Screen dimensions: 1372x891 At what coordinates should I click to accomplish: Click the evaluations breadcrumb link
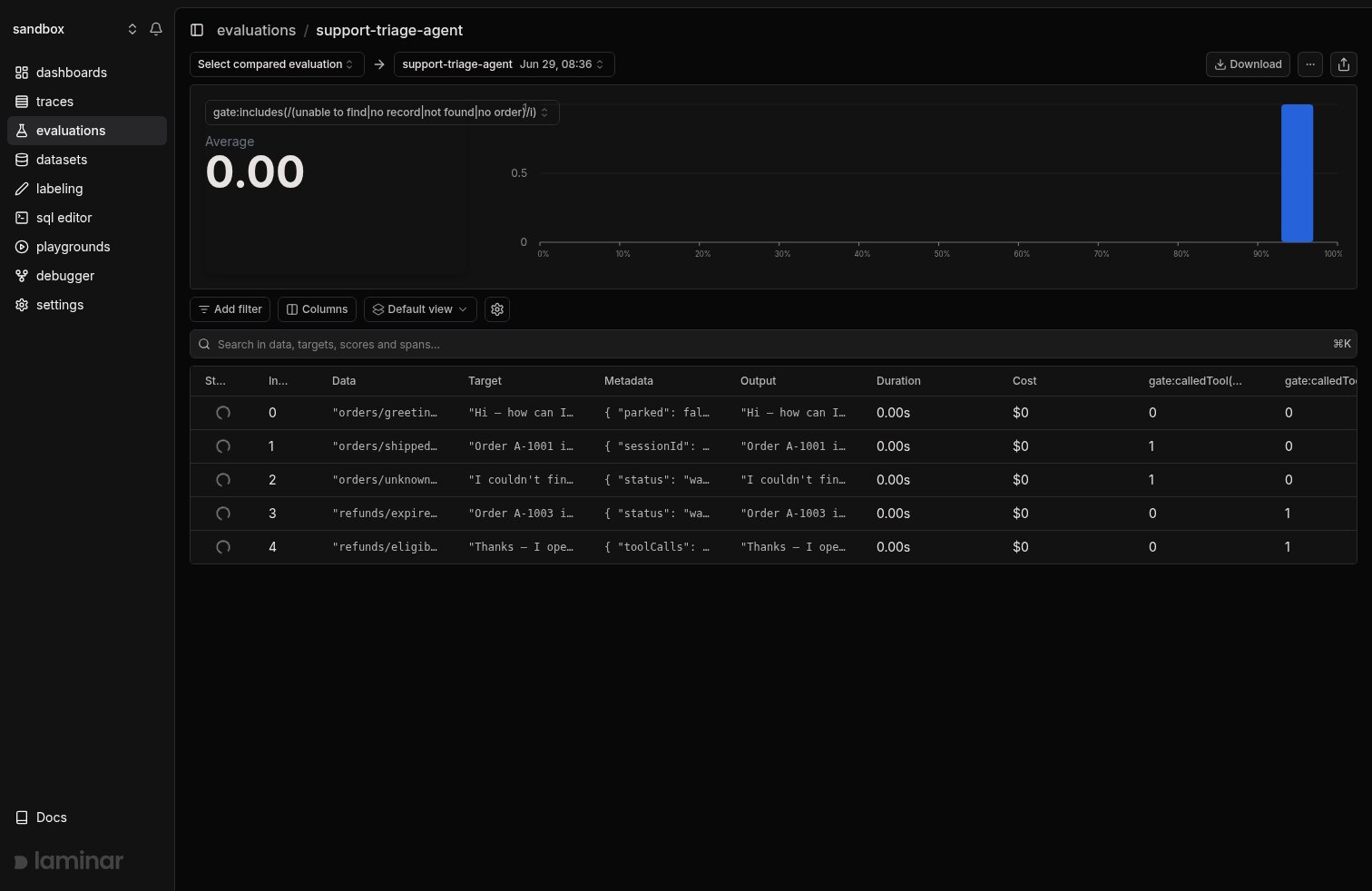(x=256, y=30)
